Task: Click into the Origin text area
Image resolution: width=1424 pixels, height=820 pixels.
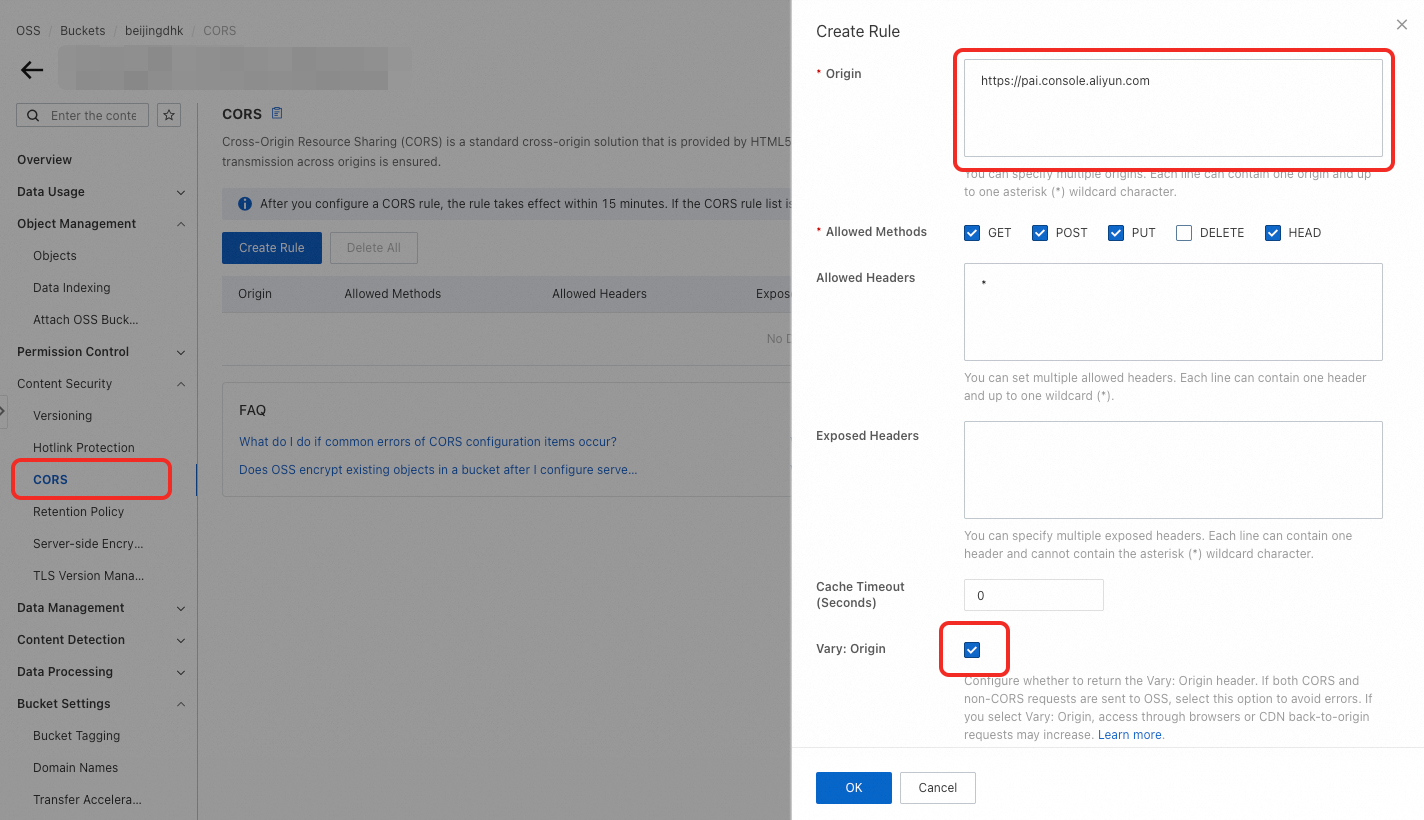Action: [1173, 108]
